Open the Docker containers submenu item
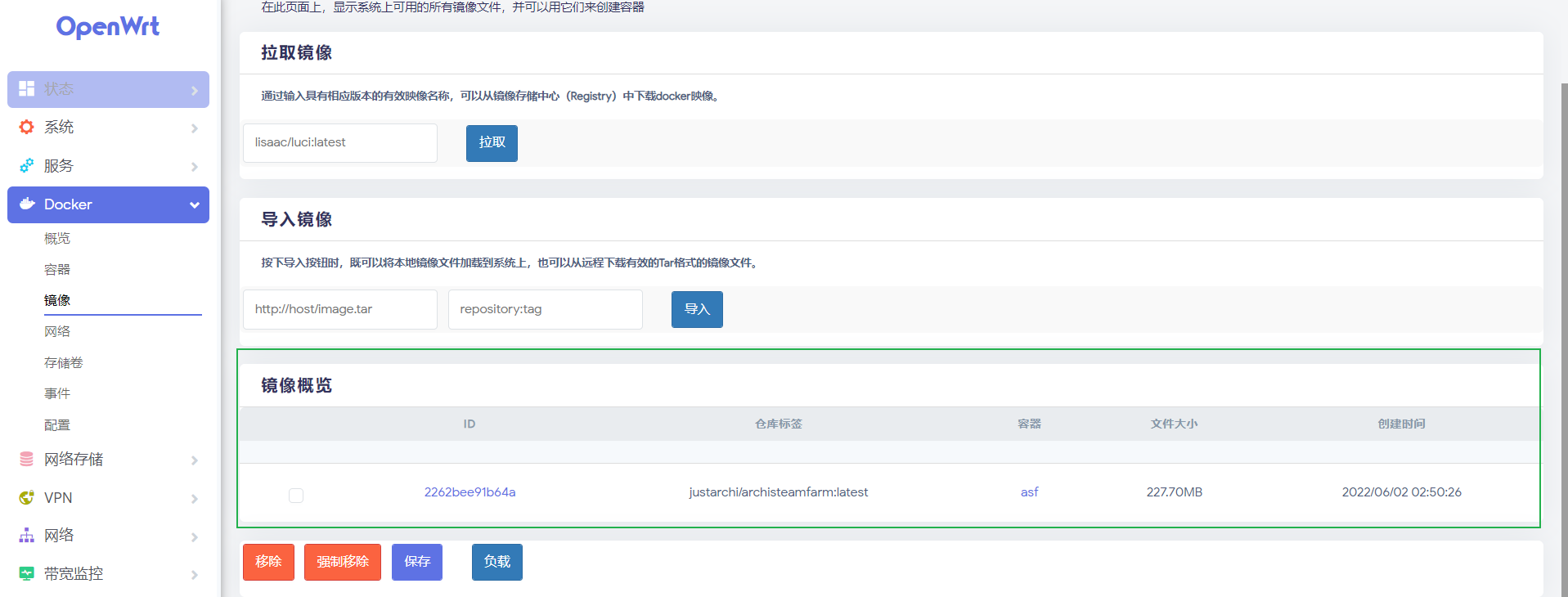Screen dimensions: 1568x597 click(x=57, y=269)
